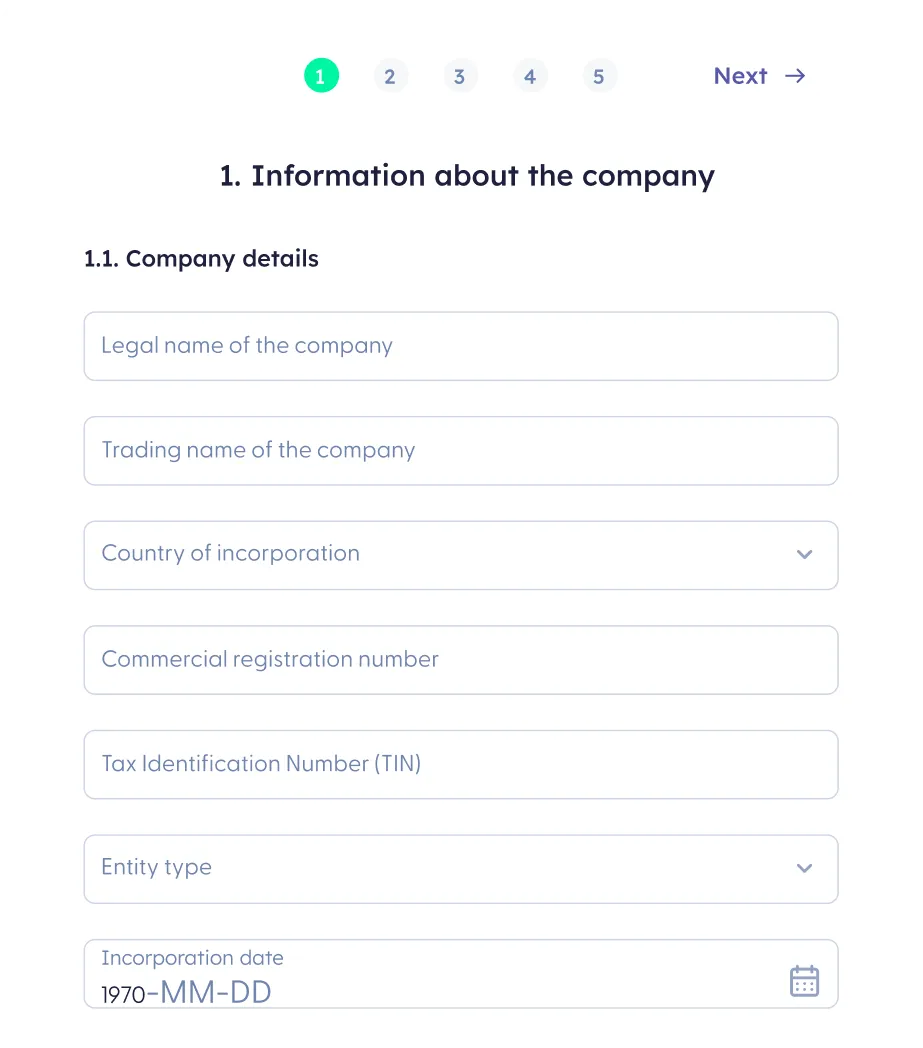Select the green step 1 indicator

point(321,75)
